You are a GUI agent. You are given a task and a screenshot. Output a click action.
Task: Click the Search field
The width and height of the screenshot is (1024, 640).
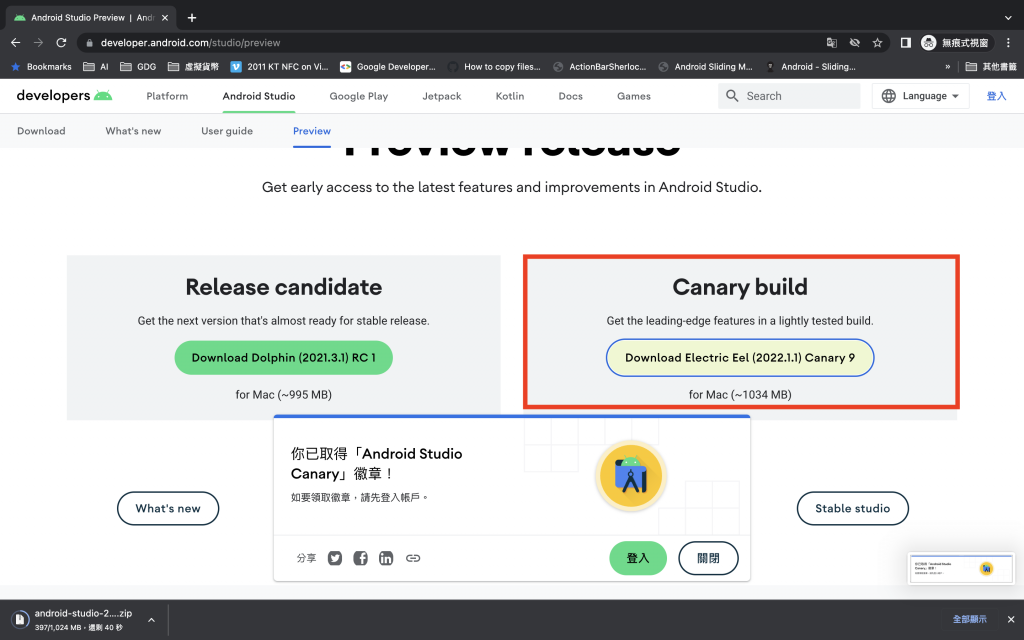coord(789,96)
